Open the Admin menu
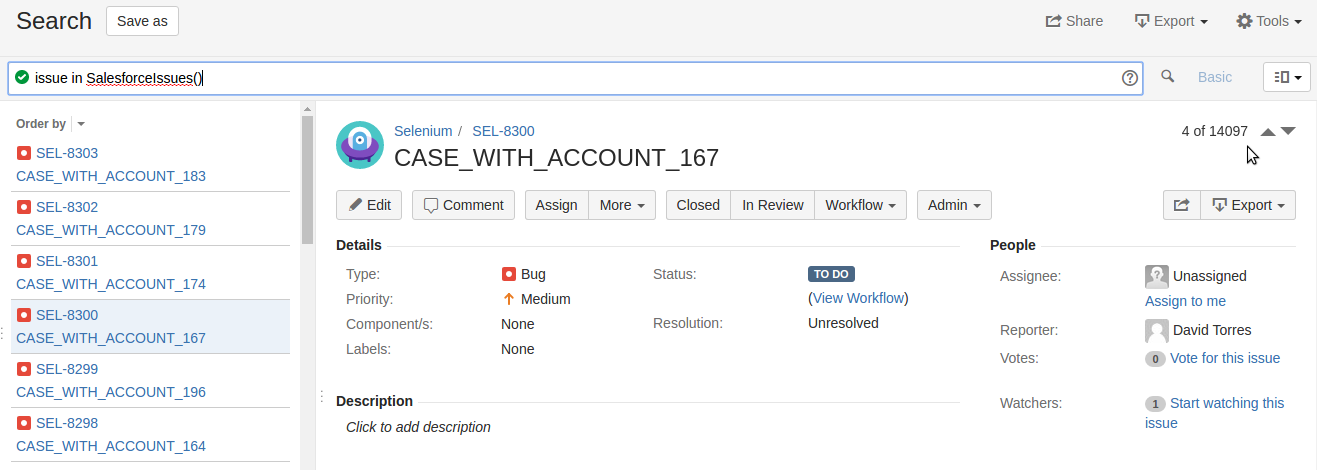The image size is (1317, 470). click(x=953, y=205)
